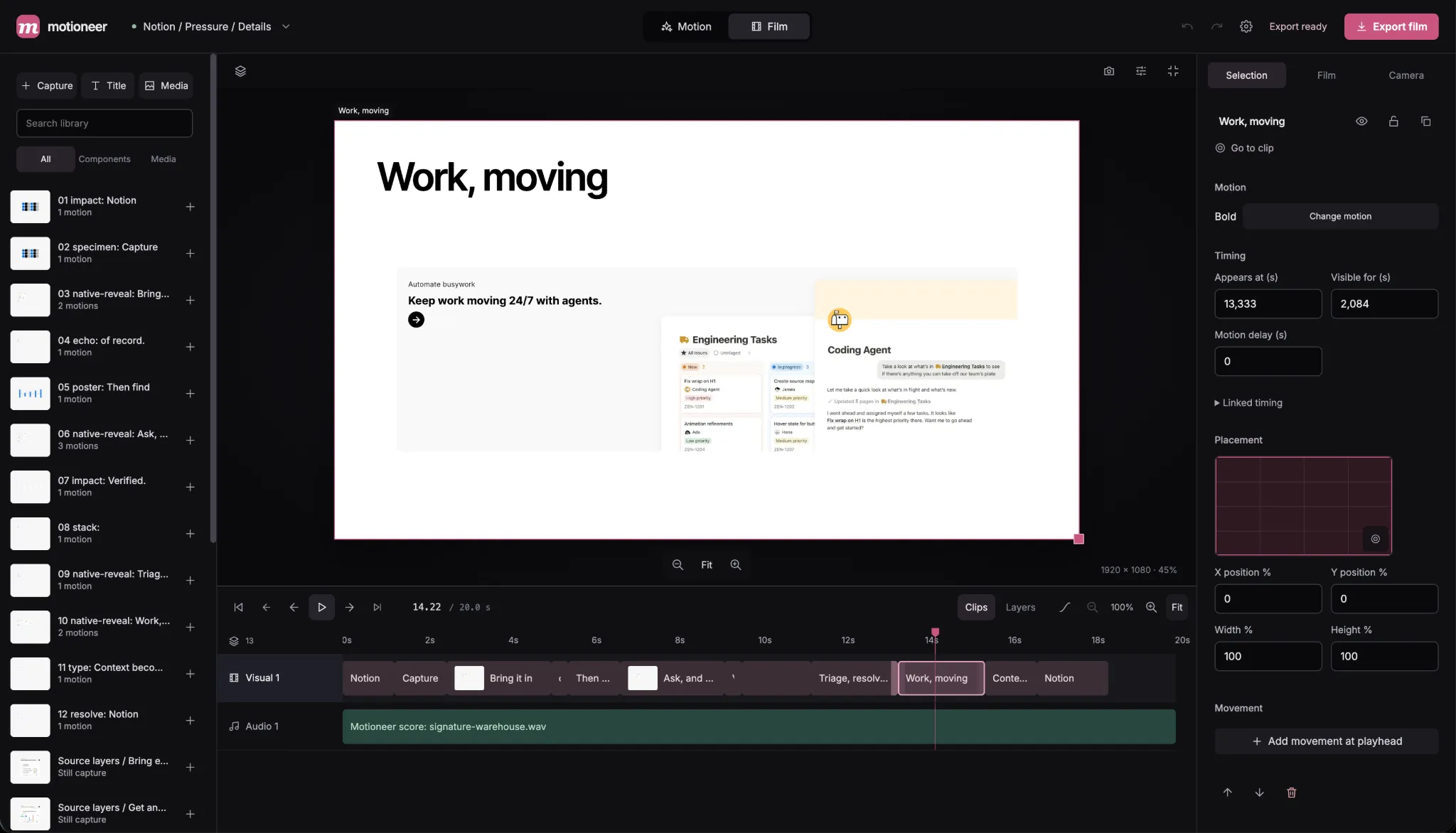Step back one frame arrow
Image resolution: width=1456 pixels, height=833 pixels.
(x=294, y=607)
